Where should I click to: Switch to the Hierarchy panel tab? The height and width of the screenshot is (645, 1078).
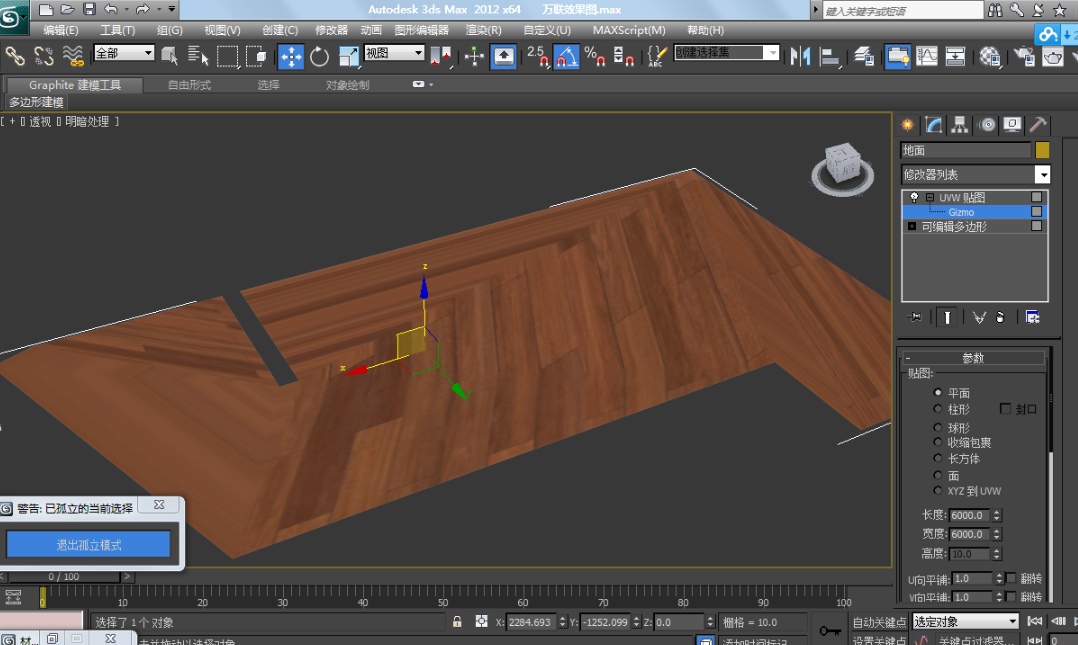960,125
